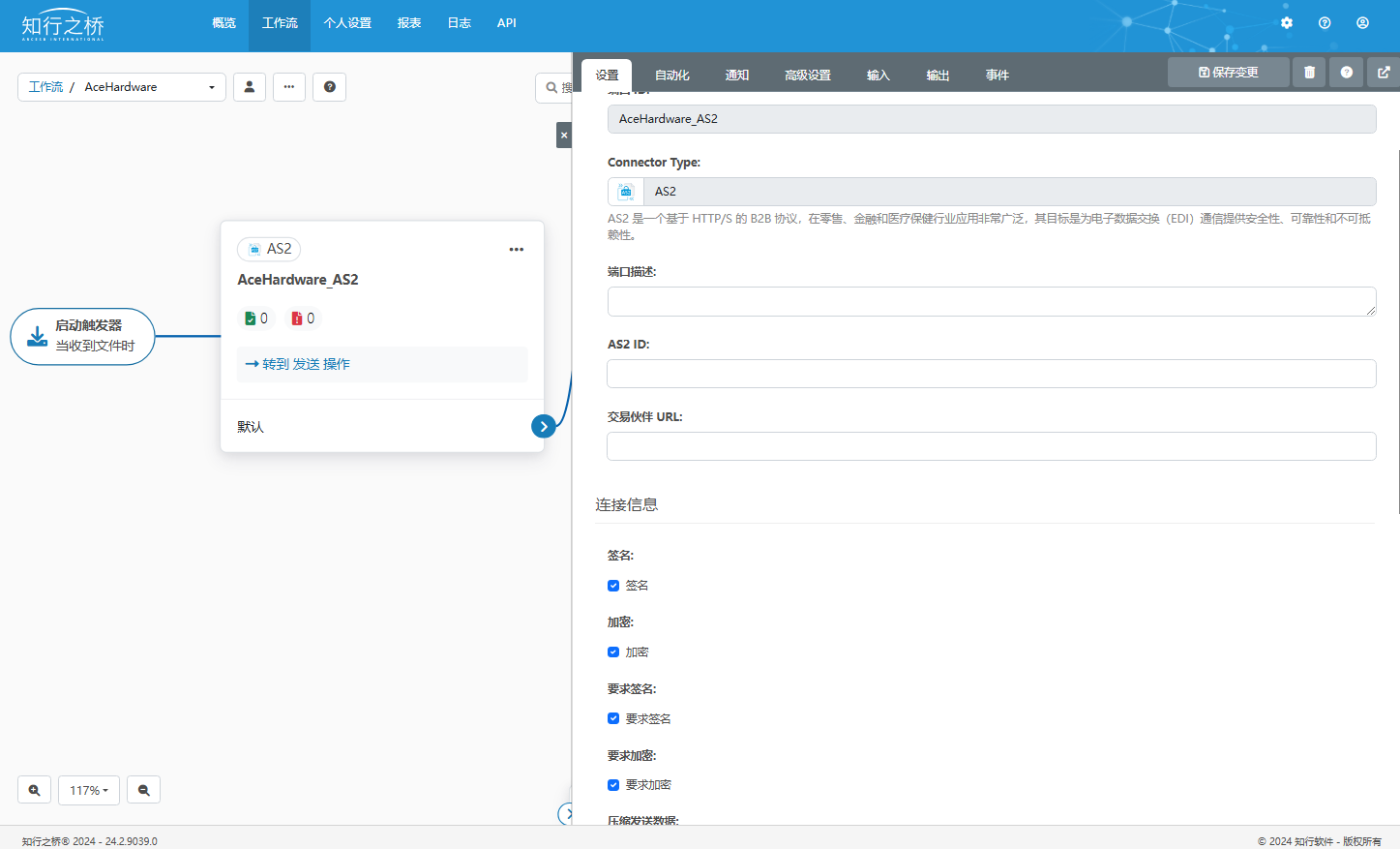Open the settings gear in top bar
The height and width of the screenshot is (849, 1400).
tap(1286, 23)
